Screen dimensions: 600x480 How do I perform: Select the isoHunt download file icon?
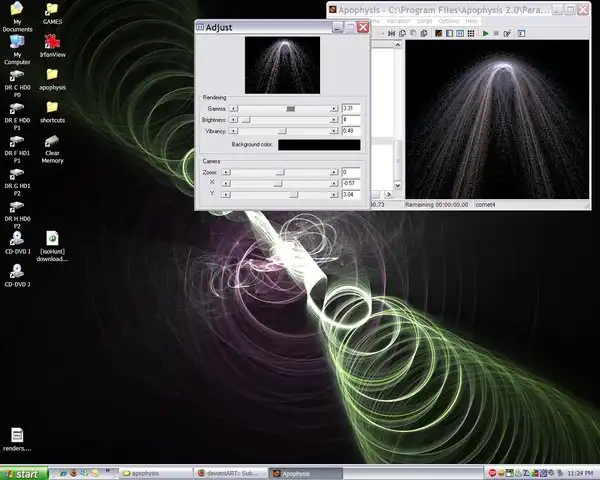pos(52,239)
